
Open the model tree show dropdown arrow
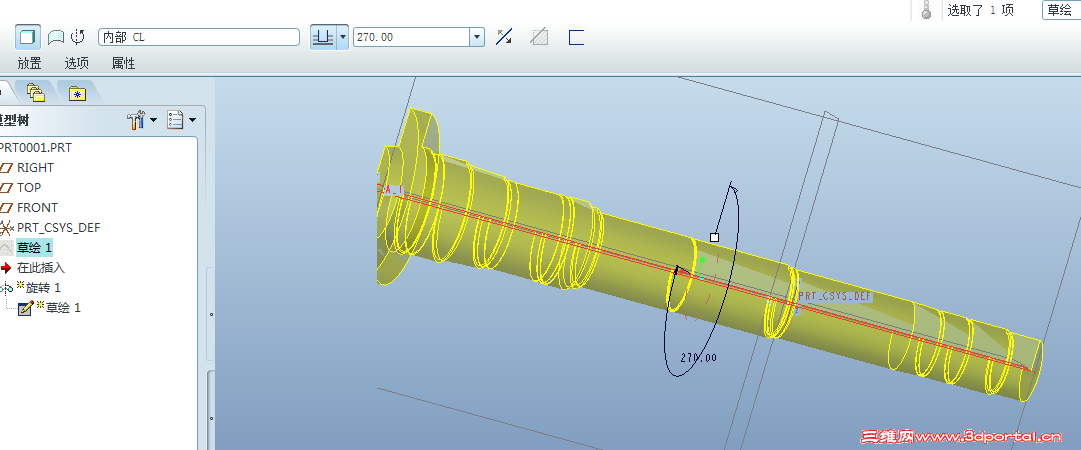point(192,120)
